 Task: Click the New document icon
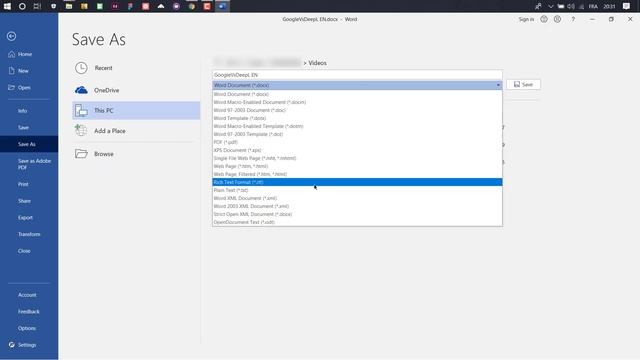click(x=11, y=71)
